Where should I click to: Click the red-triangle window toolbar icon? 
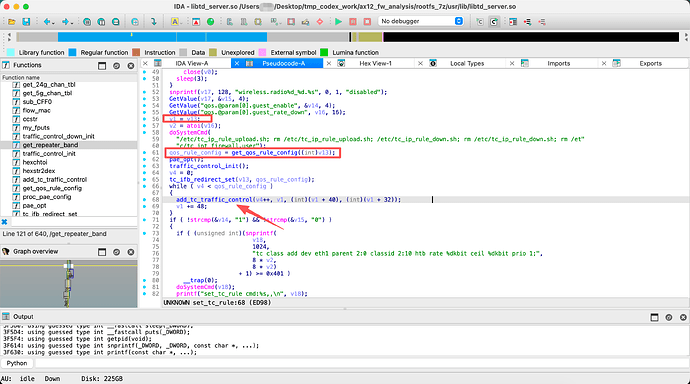[x=196, y=22]
